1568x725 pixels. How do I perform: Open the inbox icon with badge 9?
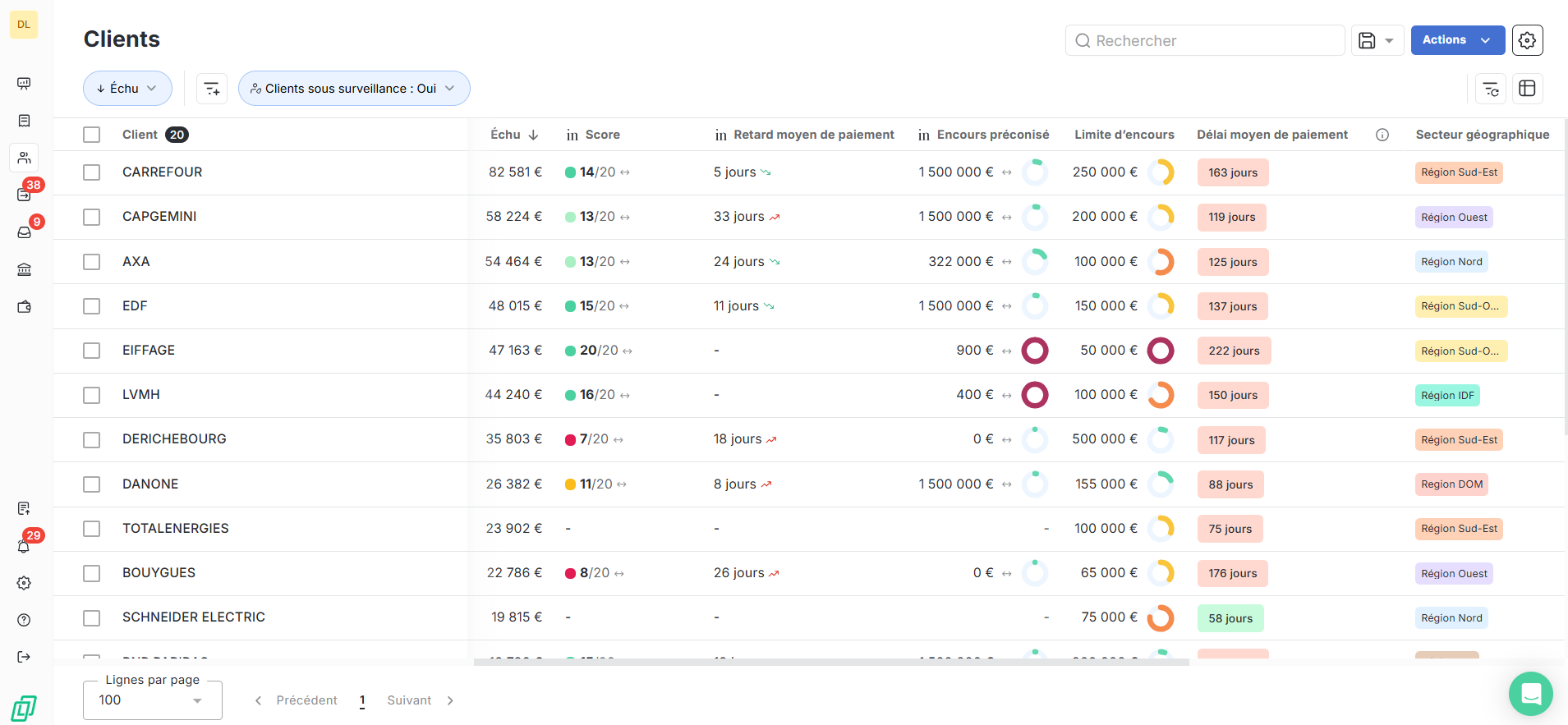24,232
